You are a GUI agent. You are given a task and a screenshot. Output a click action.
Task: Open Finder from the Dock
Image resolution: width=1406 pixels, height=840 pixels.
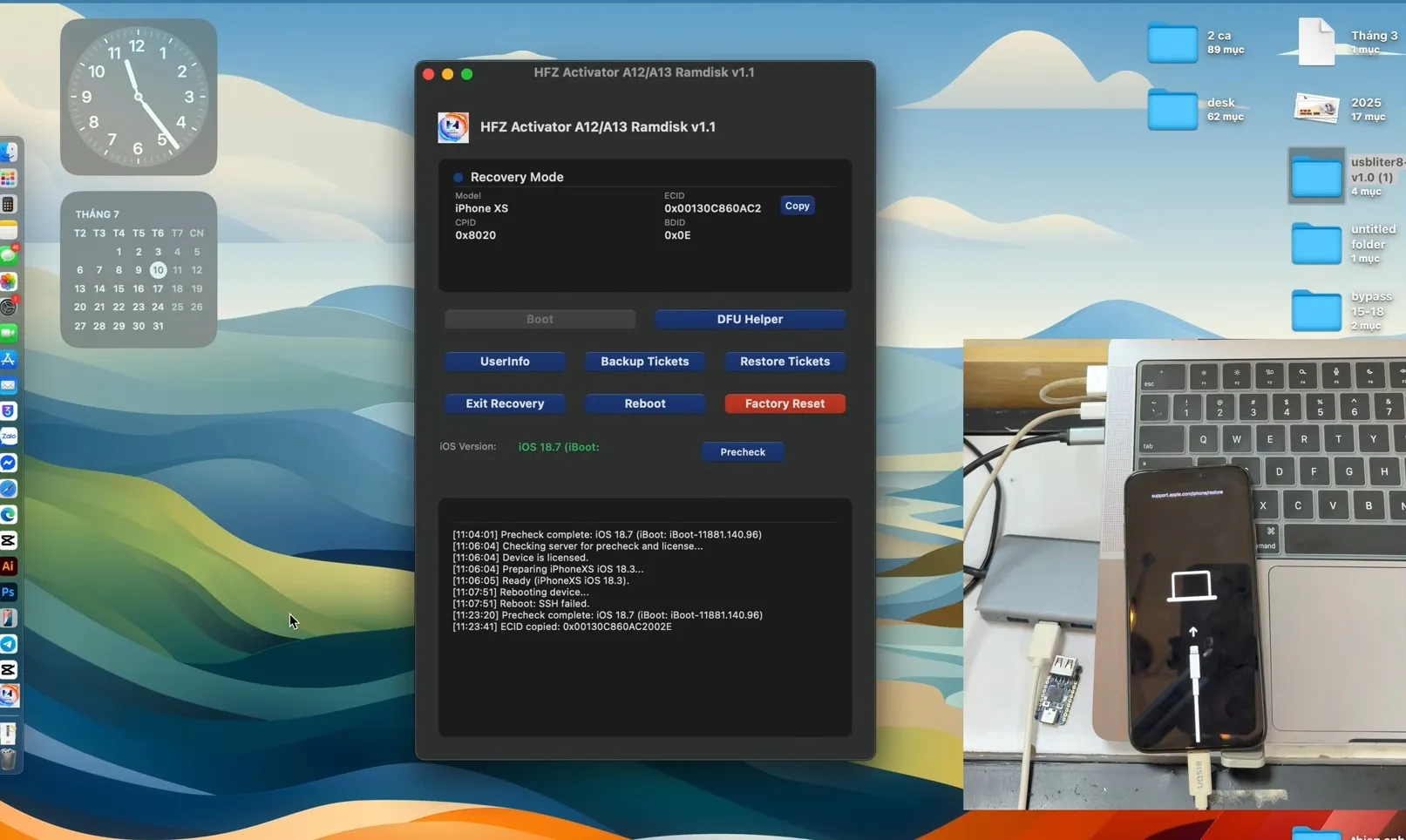(9, 152)
